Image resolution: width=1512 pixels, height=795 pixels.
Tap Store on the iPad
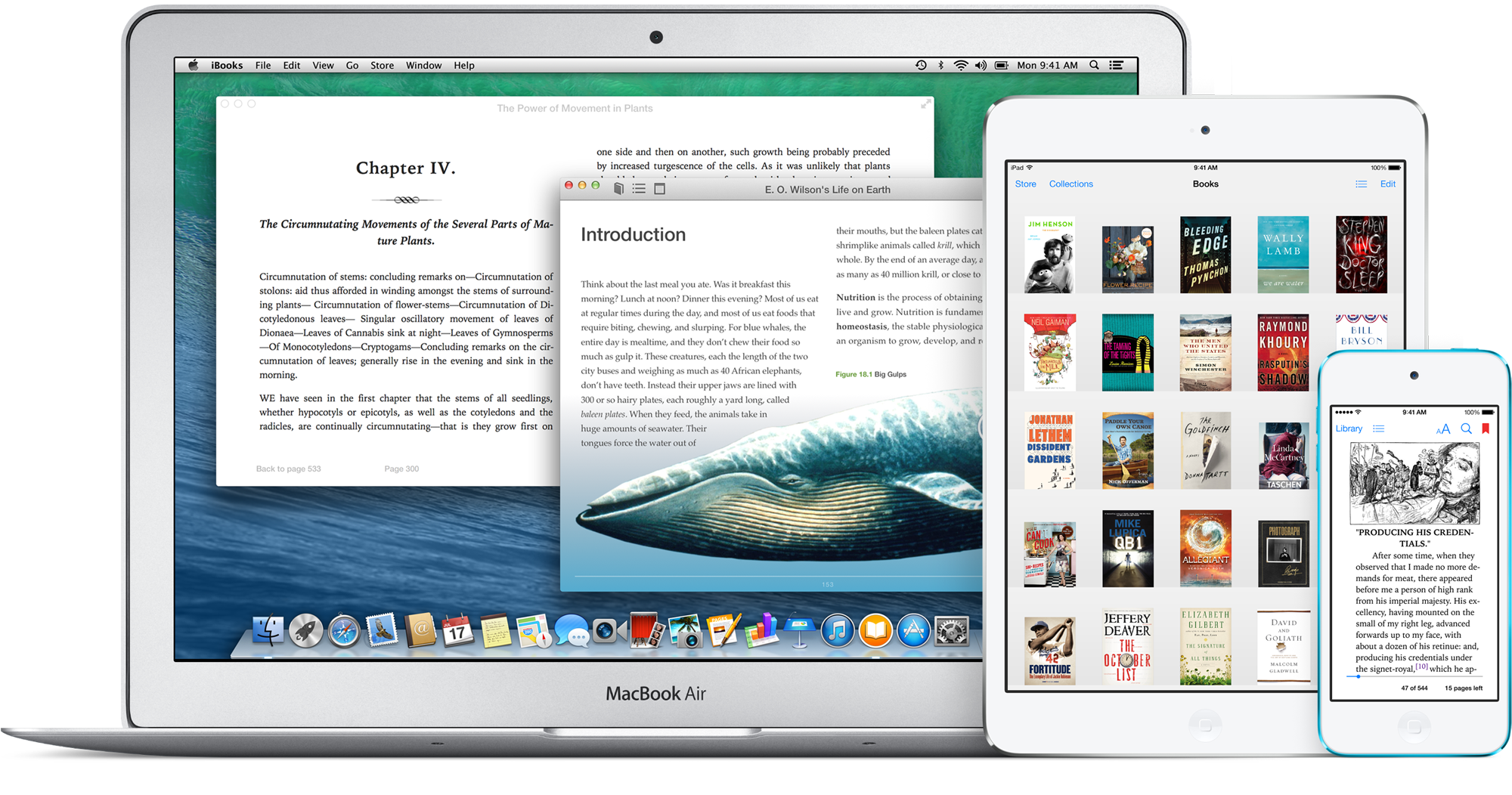1025,184
